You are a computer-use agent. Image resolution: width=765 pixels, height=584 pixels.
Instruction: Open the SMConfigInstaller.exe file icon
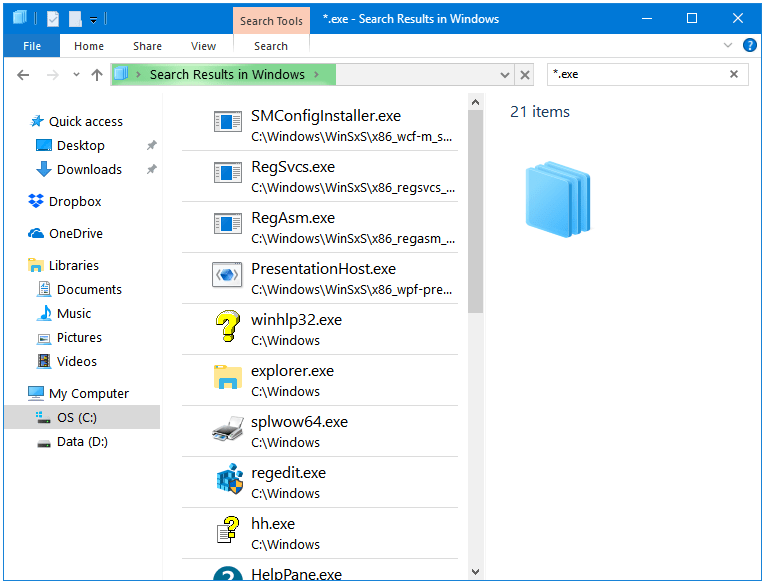point(228,121)
